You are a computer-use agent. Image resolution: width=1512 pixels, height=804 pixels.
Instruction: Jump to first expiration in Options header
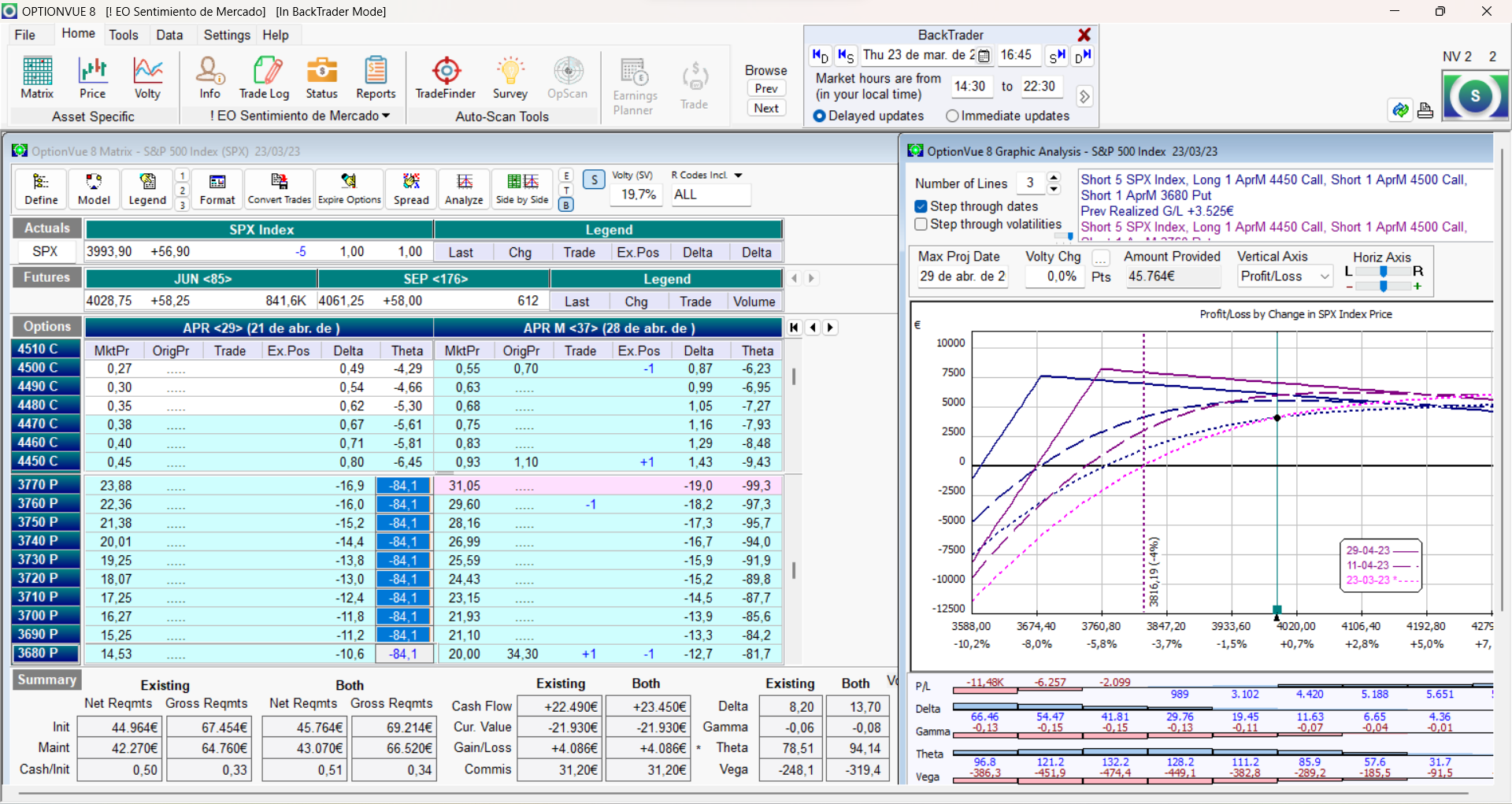coord(794,328)
